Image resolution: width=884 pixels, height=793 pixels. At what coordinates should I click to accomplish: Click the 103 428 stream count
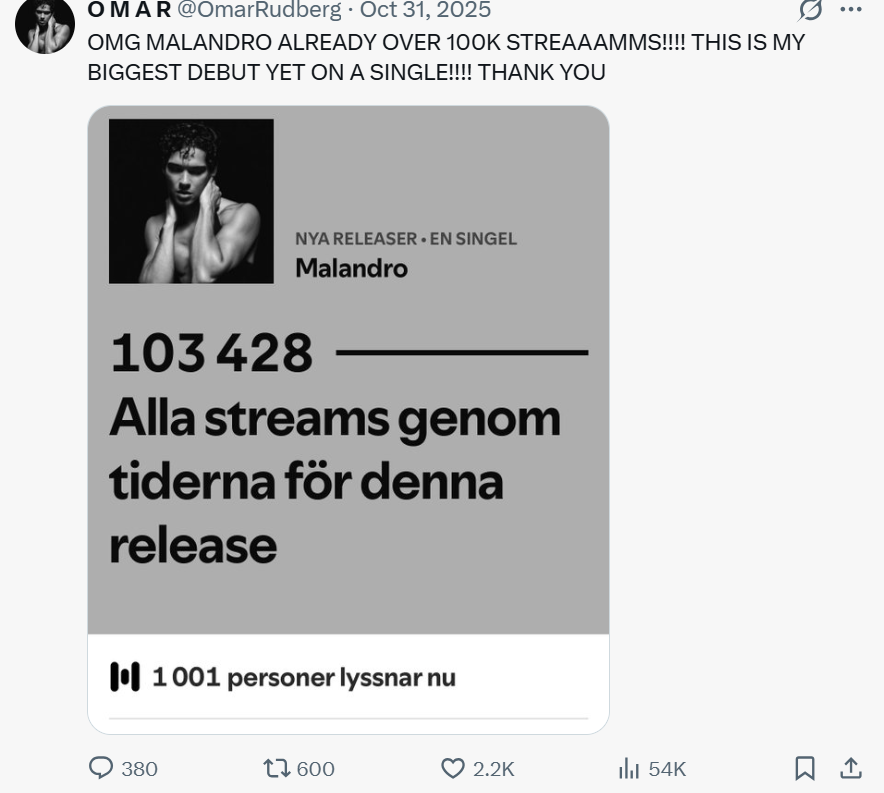click(212, 353)
